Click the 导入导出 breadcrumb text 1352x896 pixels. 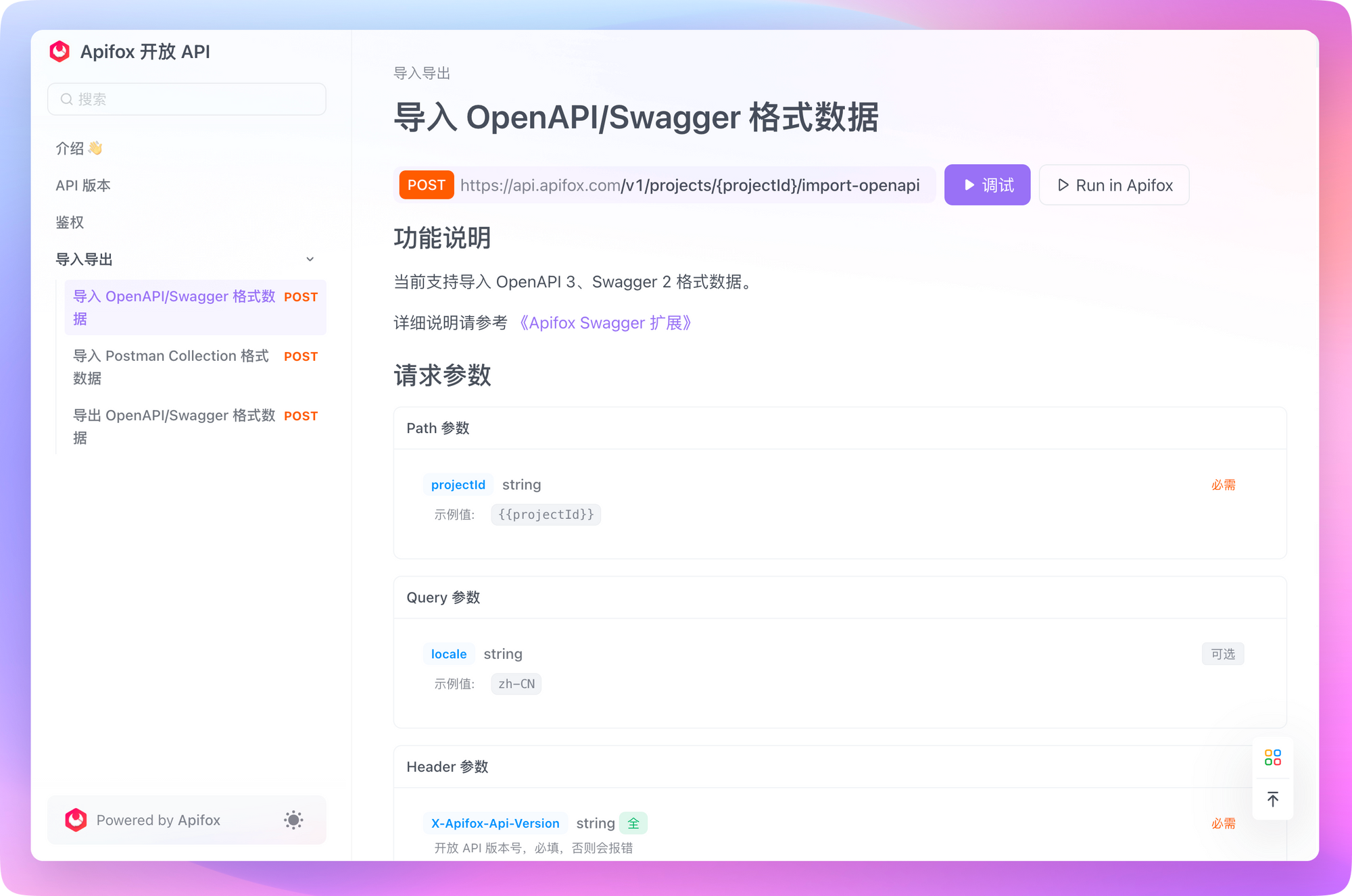point(422,73)
